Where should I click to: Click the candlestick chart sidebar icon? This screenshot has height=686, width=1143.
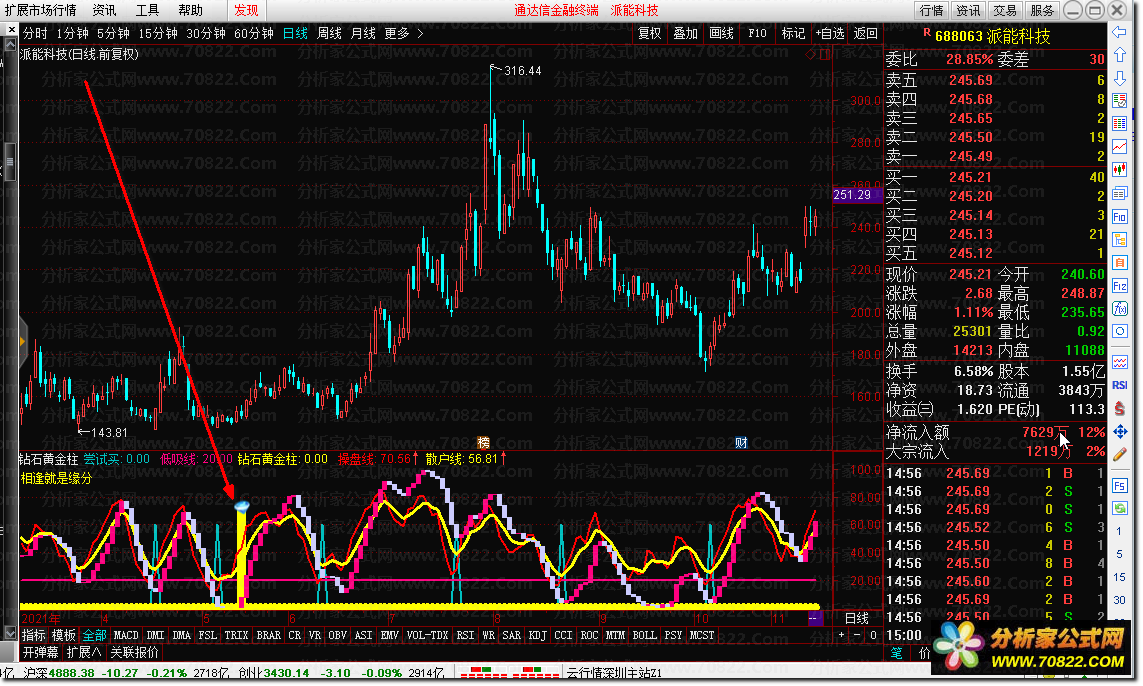click(x=1120, y=171)
